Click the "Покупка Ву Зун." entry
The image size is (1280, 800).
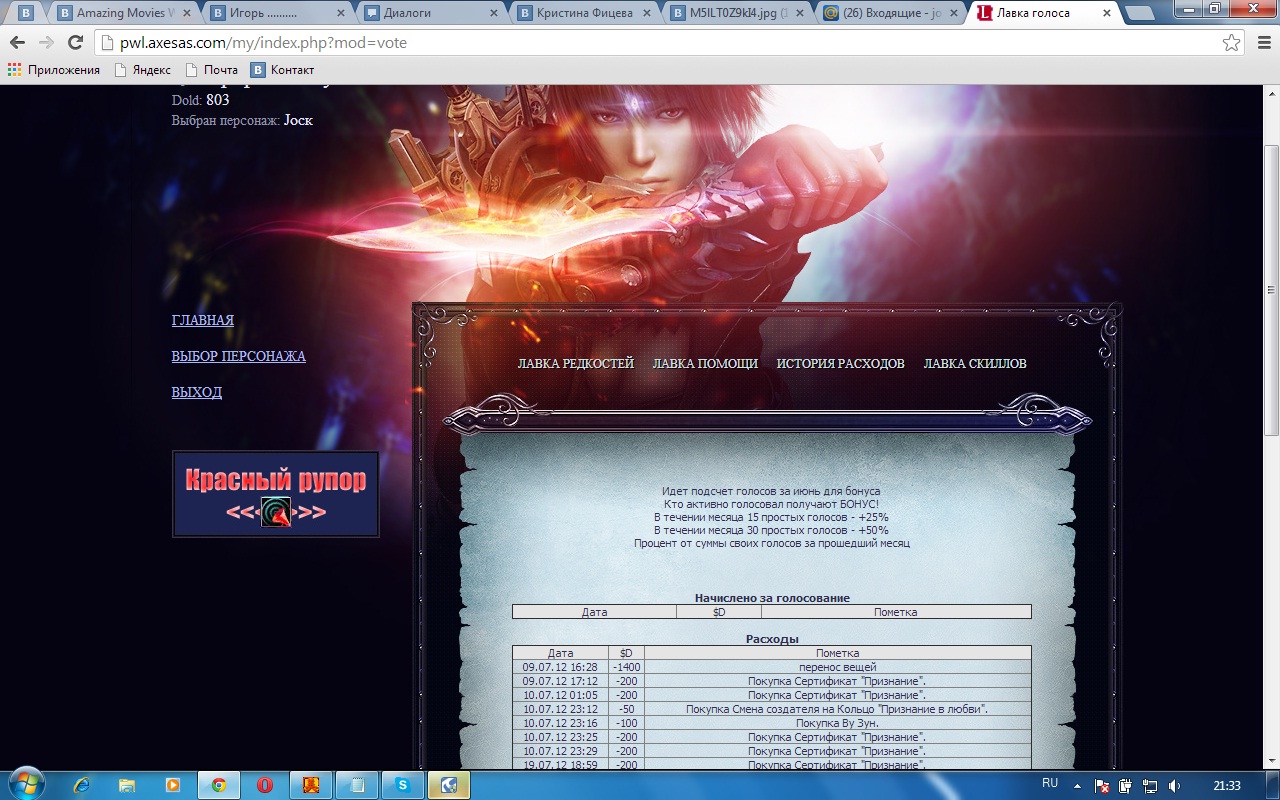tap(837, 723)
